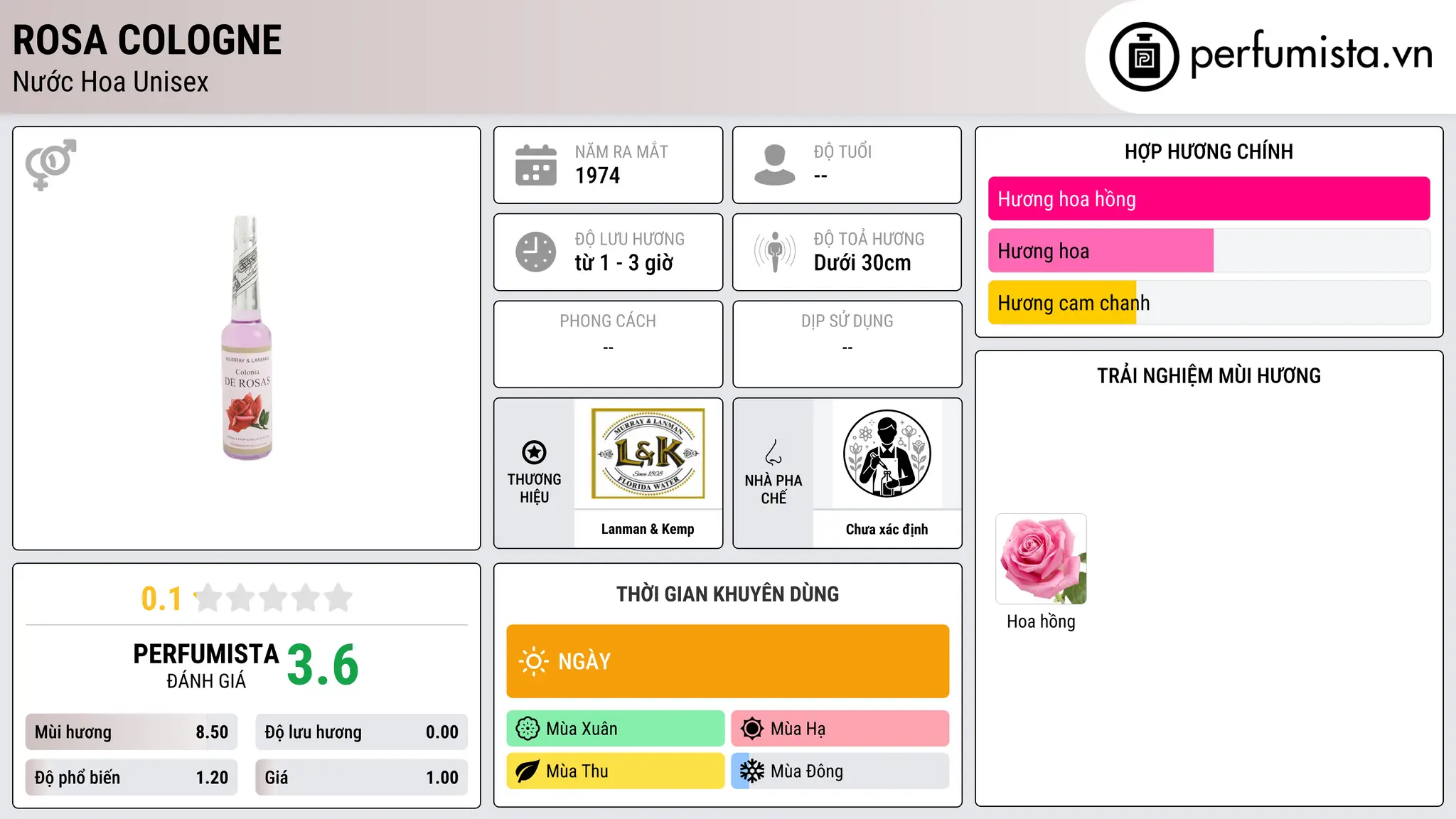Screen dimensions: 1456x819
Task: Click the sun icon beside Mùa Hạ
Action: pyautogui.click(x=752, y=729)
